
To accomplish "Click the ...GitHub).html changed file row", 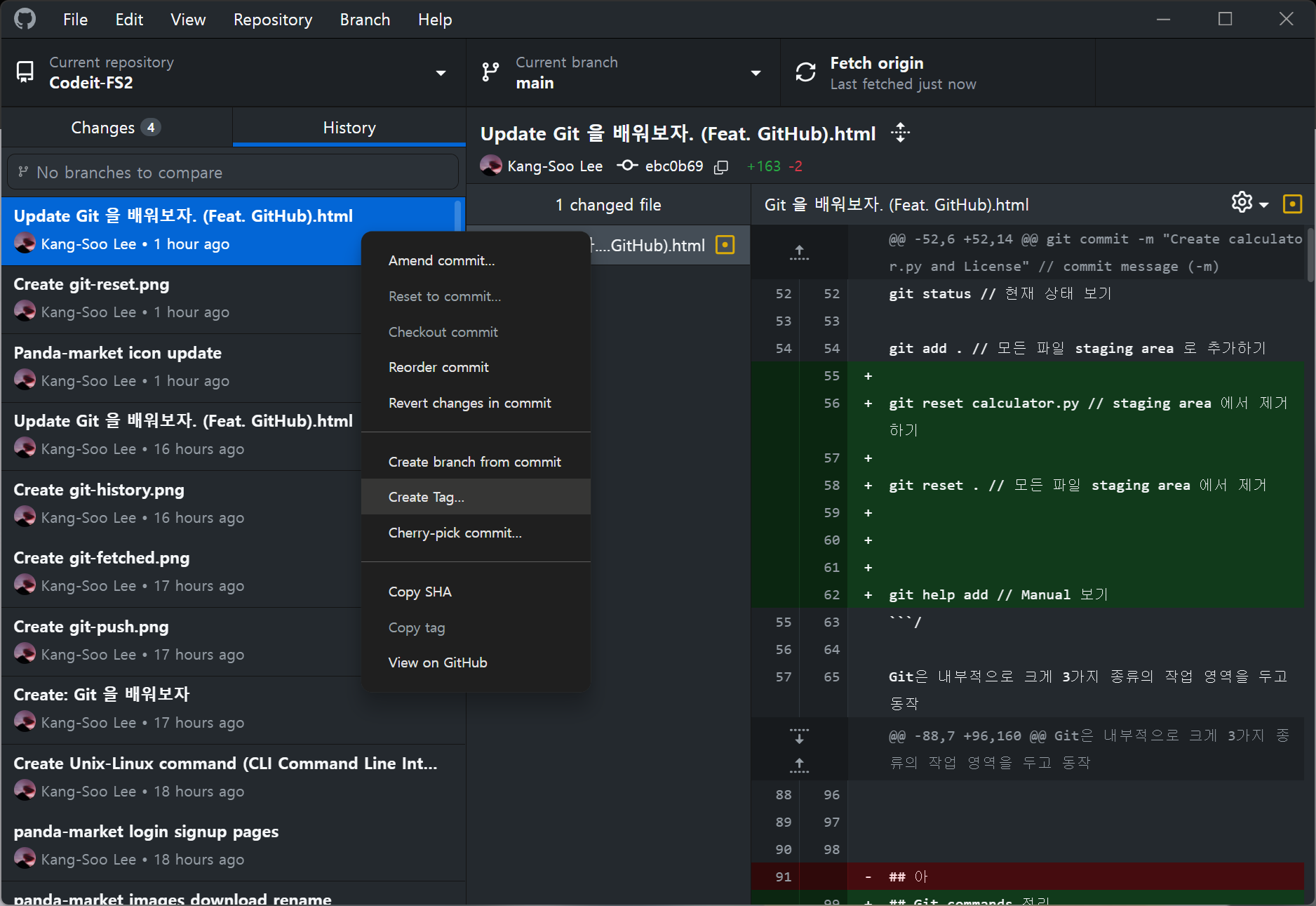I will pos(670,245).
